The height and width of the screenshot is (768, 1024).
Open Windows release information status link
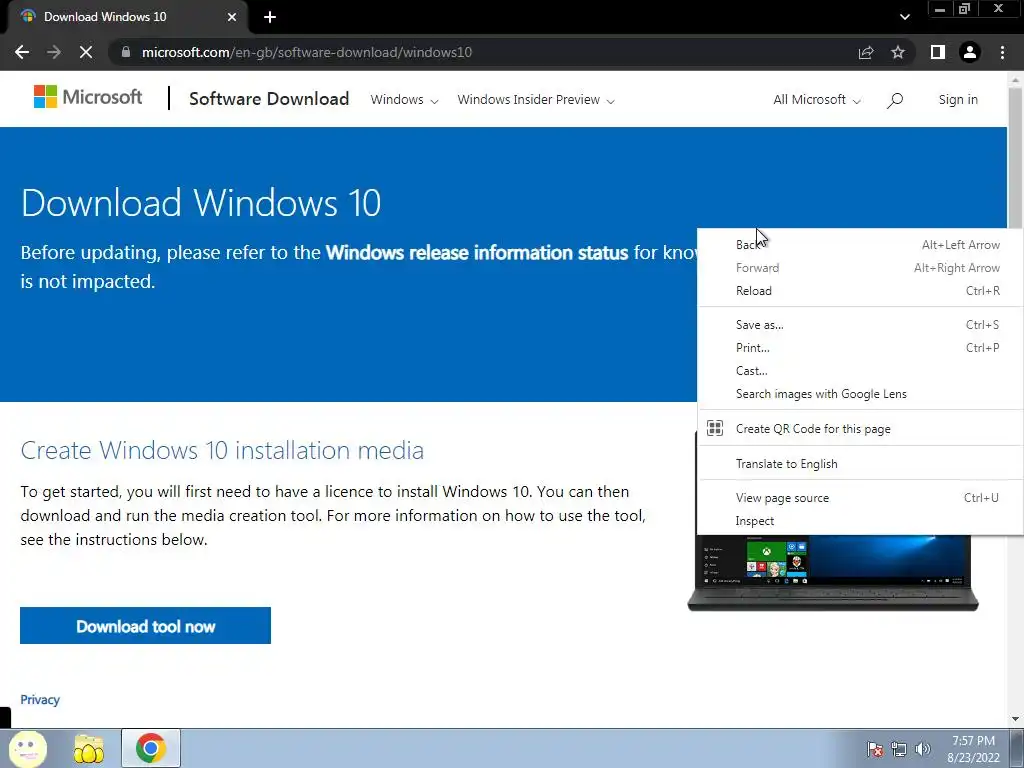(477, 253)
